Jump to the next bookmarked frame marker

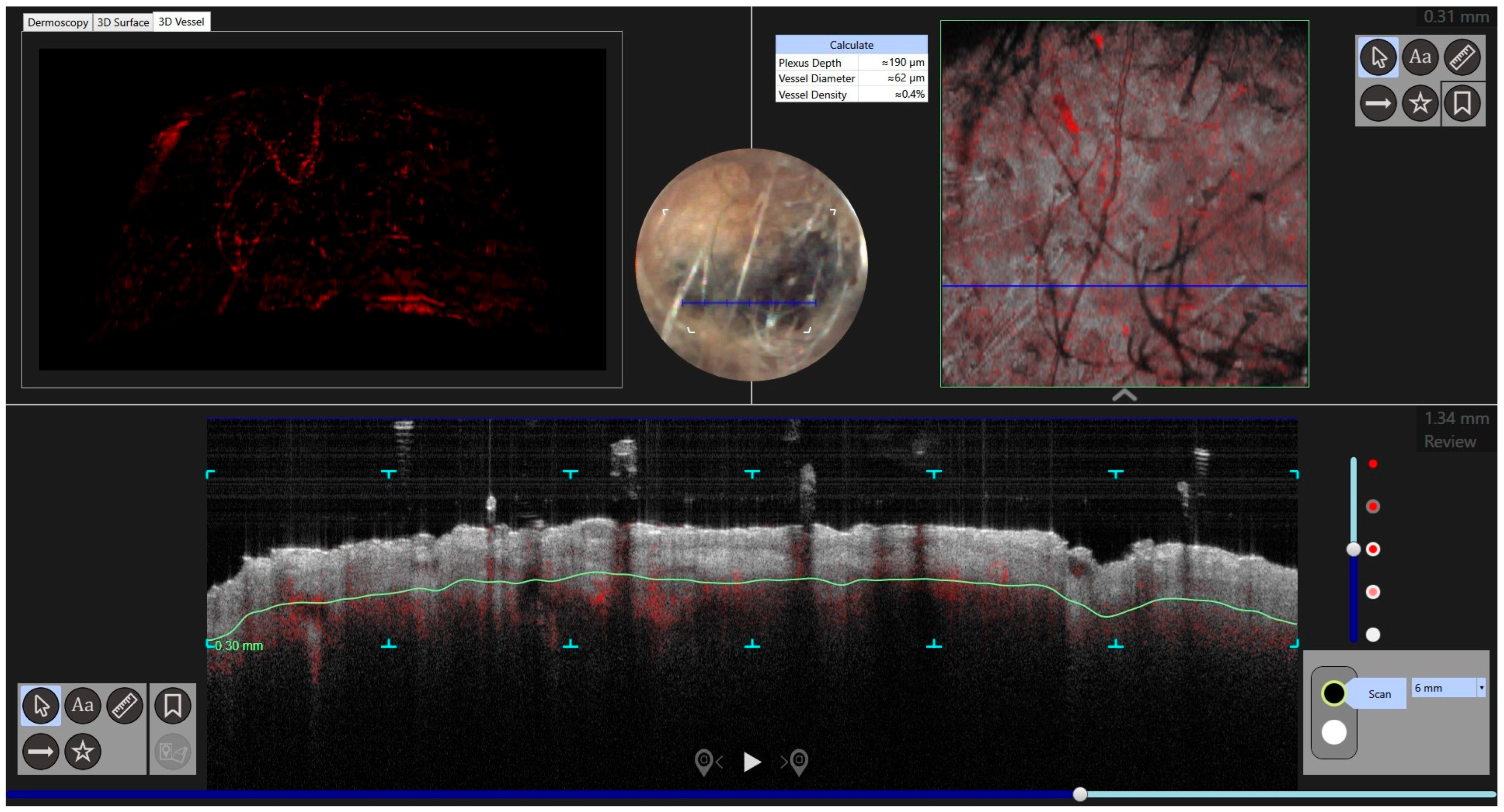(x=797, y=762)
